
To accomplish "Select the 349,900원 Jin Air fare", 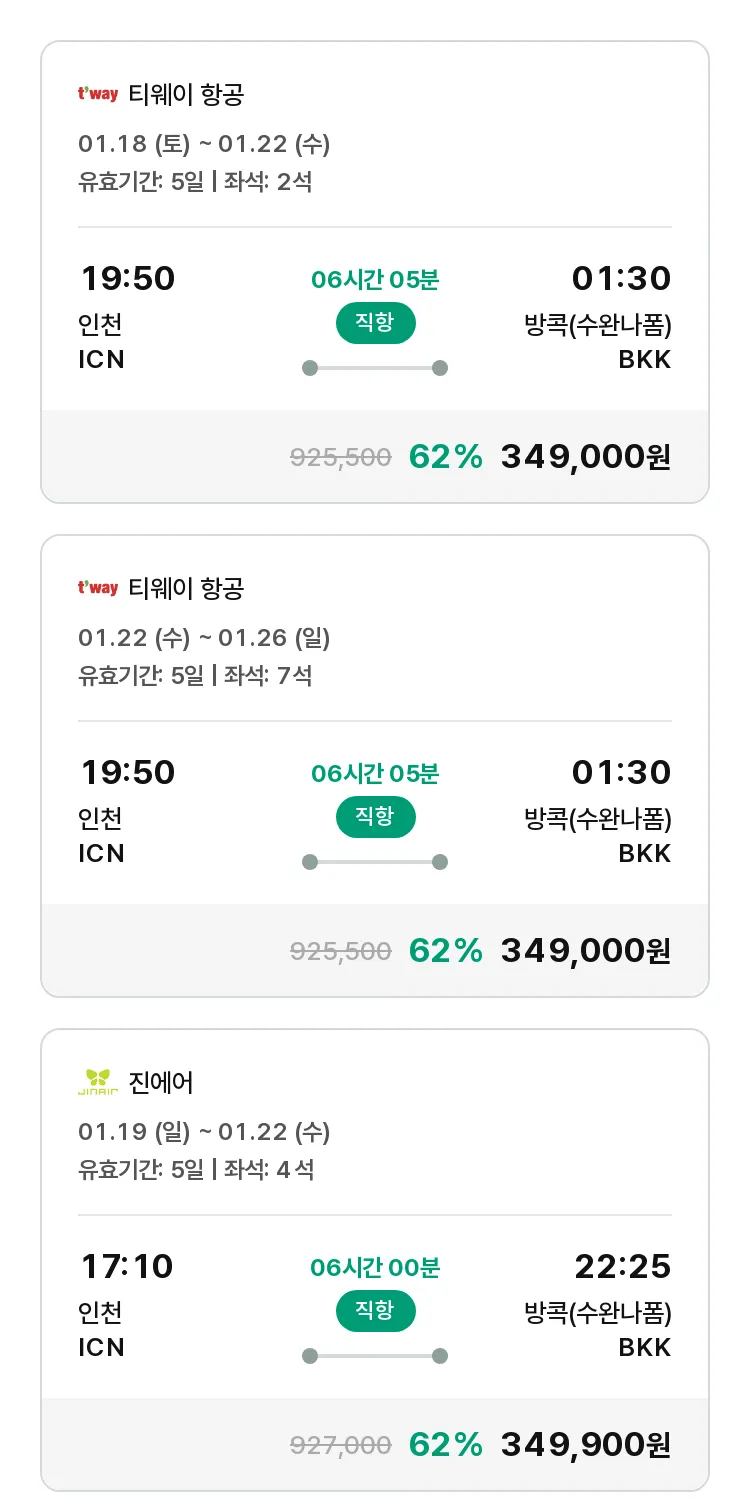I will (585, 1444).
